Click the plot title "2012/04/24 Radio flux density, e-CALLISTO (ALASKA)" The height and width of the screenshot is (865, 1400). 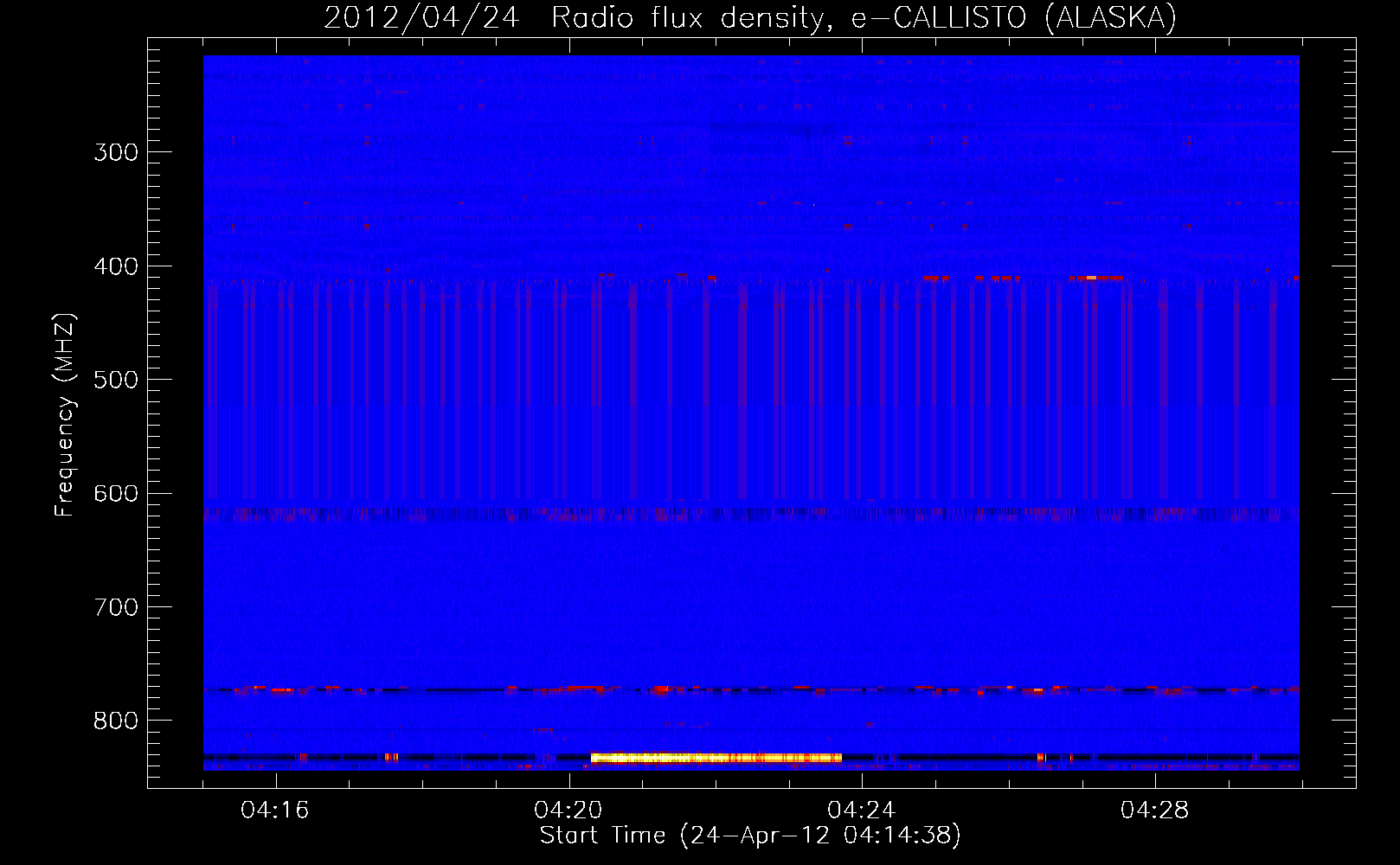point(750,17)
